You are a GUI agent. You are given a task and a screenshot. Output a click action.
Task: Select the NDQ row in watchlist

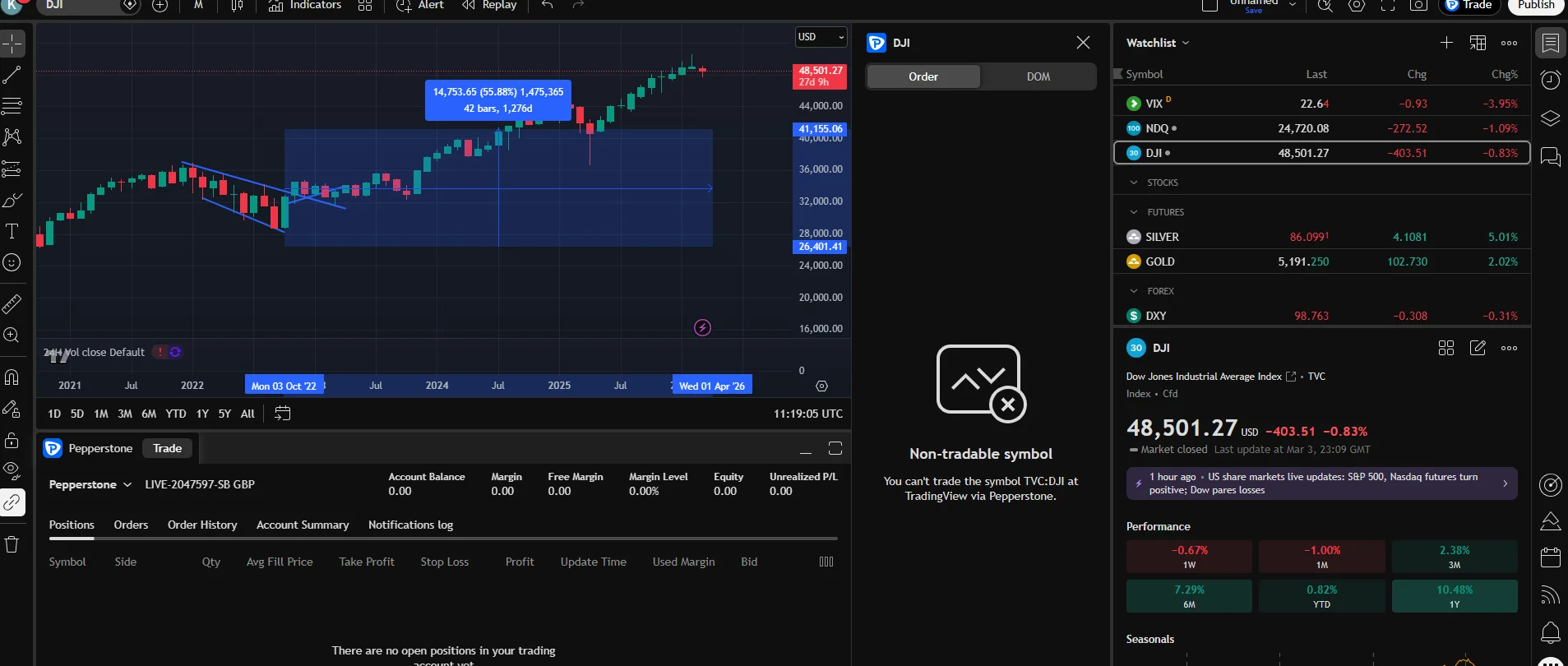[1321, 128]
